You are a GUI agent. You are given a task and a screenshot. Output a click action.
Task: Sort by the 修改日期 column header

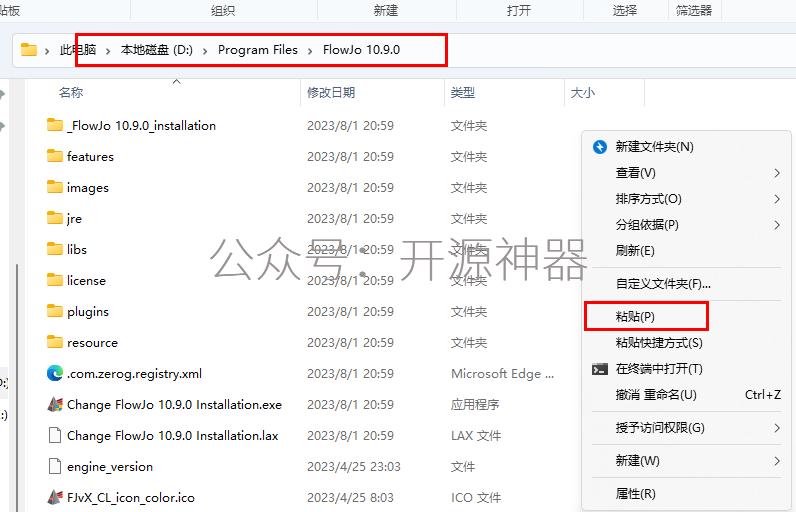click(x=331, y=93)
